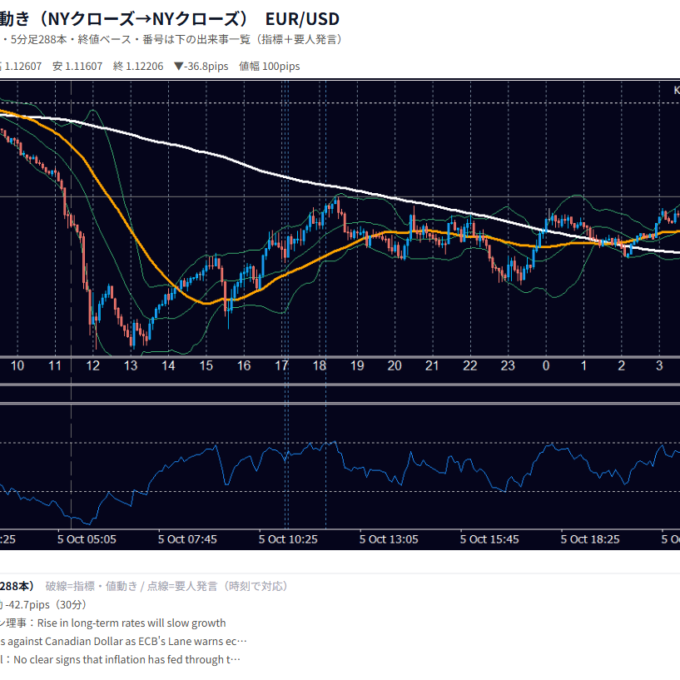The height and width of the screenshot is (680, 680).
Task: Click hour label 19 on chart axis
Action: (x=357, y=366)
